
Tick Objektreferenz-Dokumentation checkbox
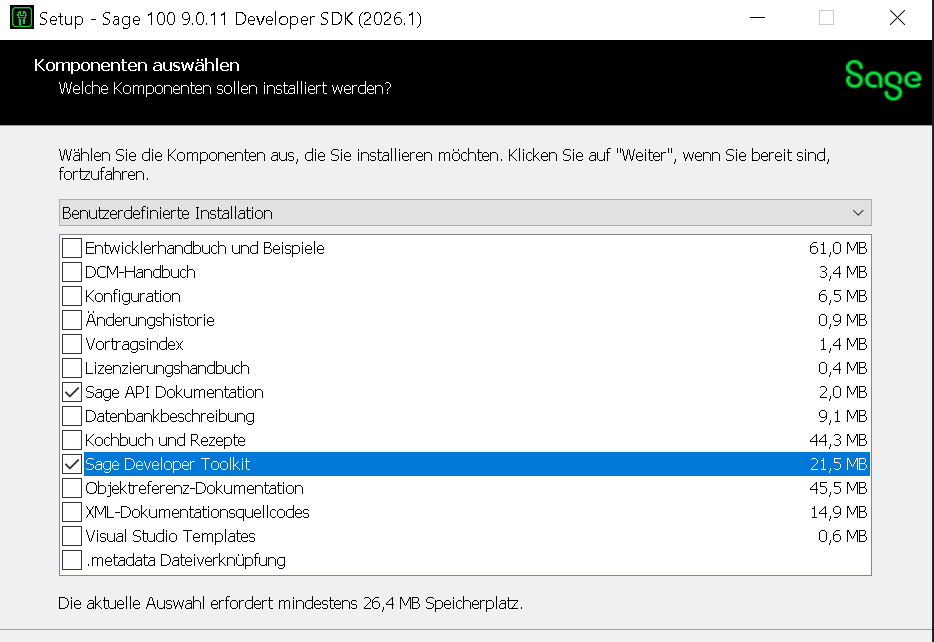pos(72,488)
